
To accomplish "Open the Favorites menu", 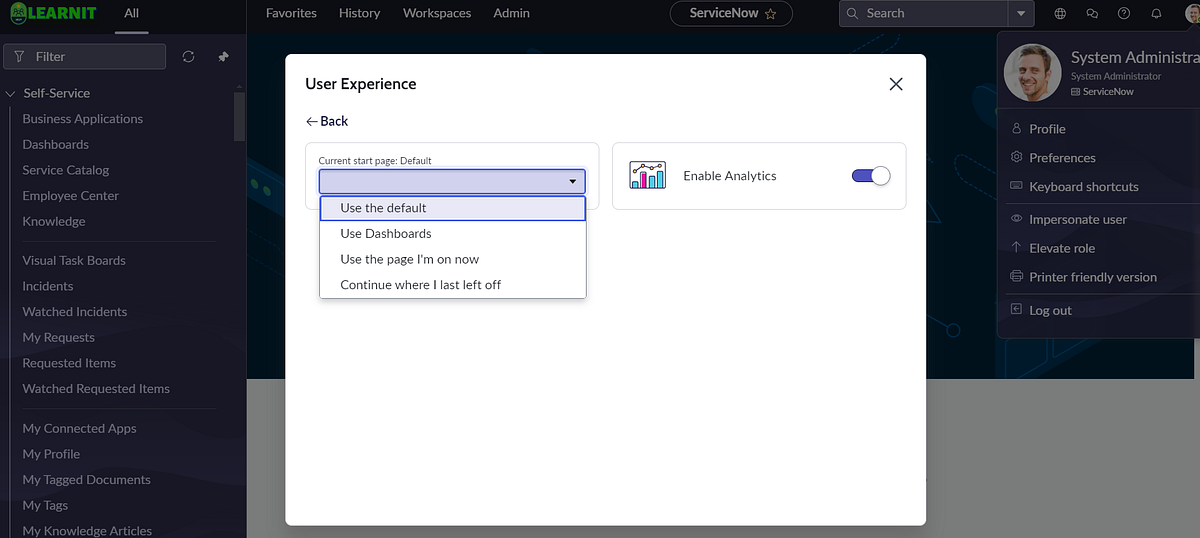I will (x=291, y=13).
